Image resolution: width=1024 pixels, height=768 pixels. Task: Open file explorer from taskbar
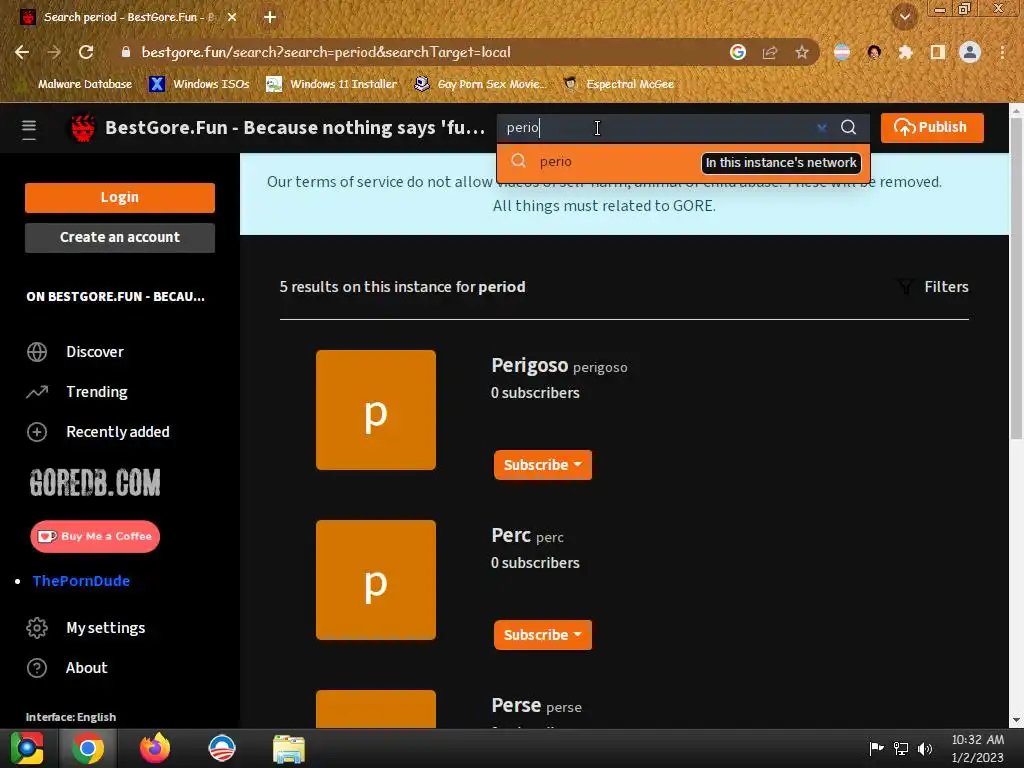[x=289, y=749]
